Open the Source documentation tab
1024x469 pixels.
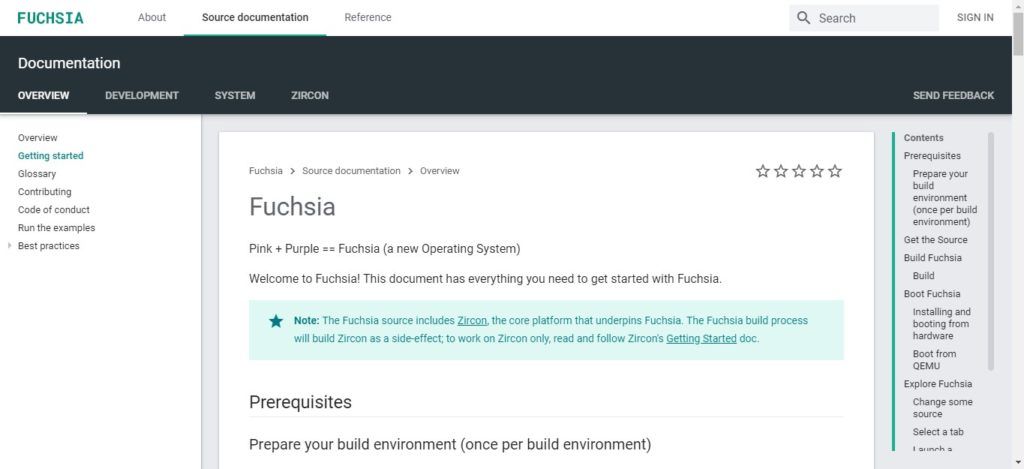[255, 18]
